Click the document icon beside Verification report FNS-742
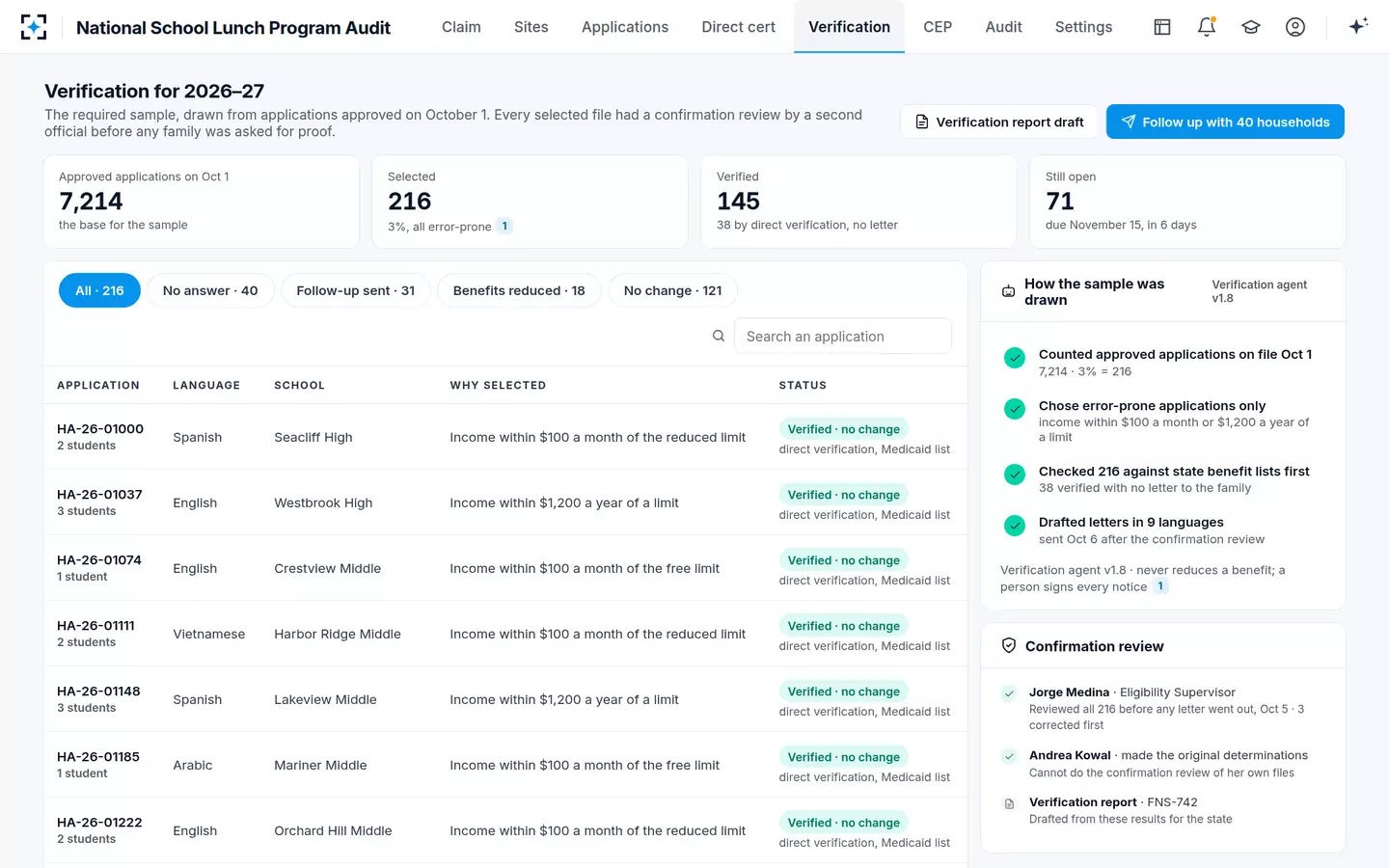Image resolution: width=1389 pixels, height=868 pixels. click(x=1009, y=803)
